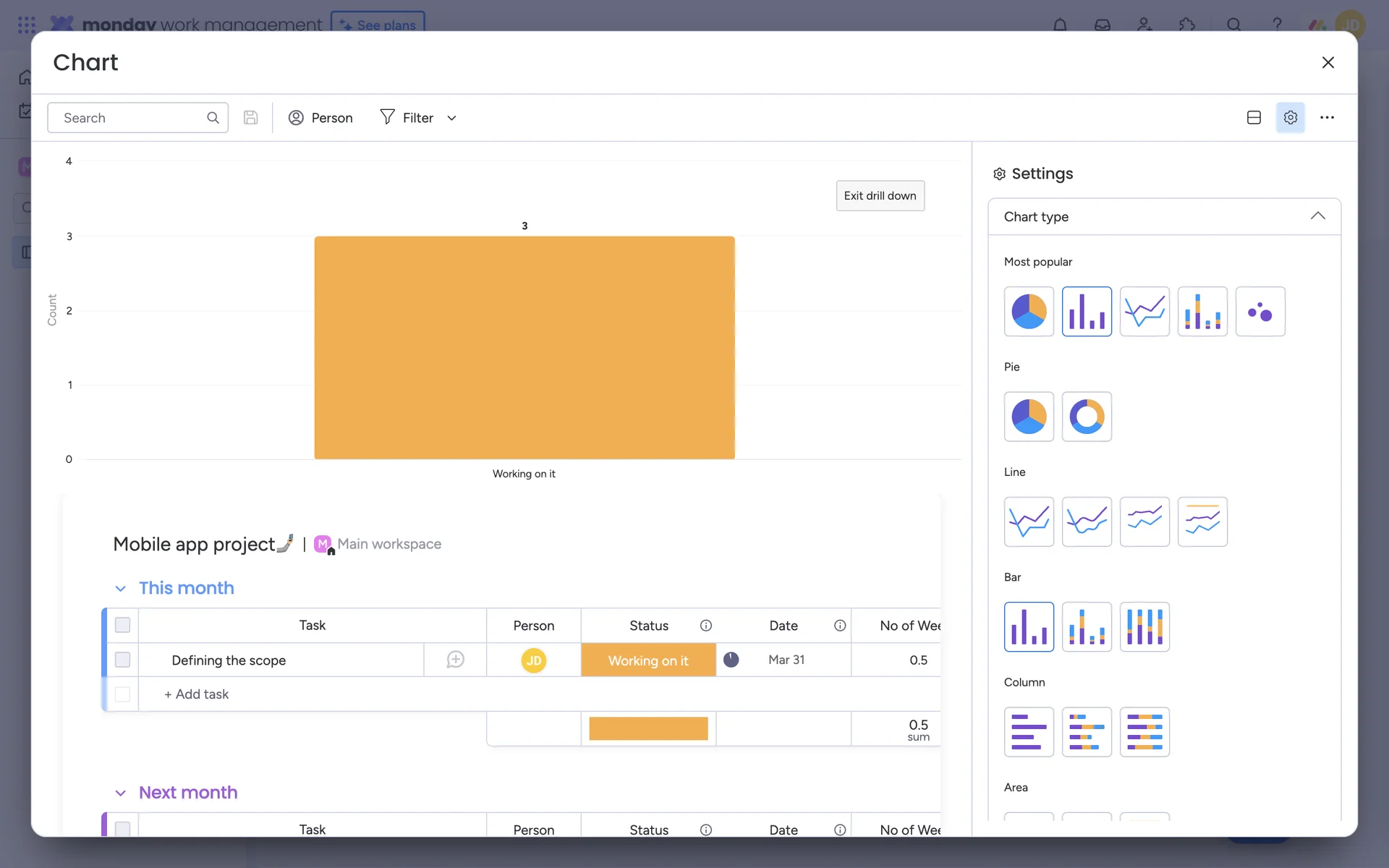
Task: Select the first horizontal bar chart under Column
Action: coord(1029,732)
